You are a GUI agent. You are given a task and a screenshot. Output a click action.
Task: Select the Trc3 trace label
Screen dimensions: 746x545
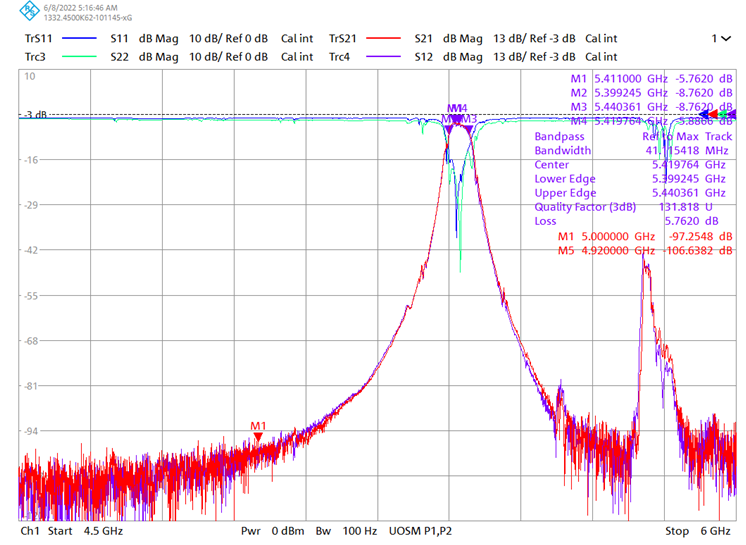(x=35, y=57)
